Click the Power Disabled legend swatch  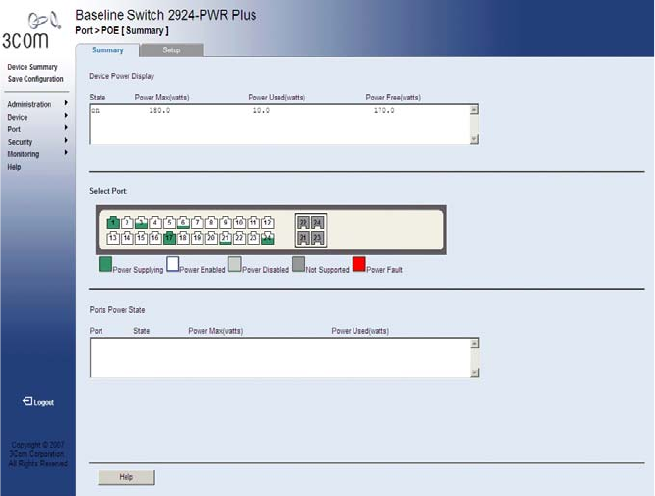click(x=235, y=265)
